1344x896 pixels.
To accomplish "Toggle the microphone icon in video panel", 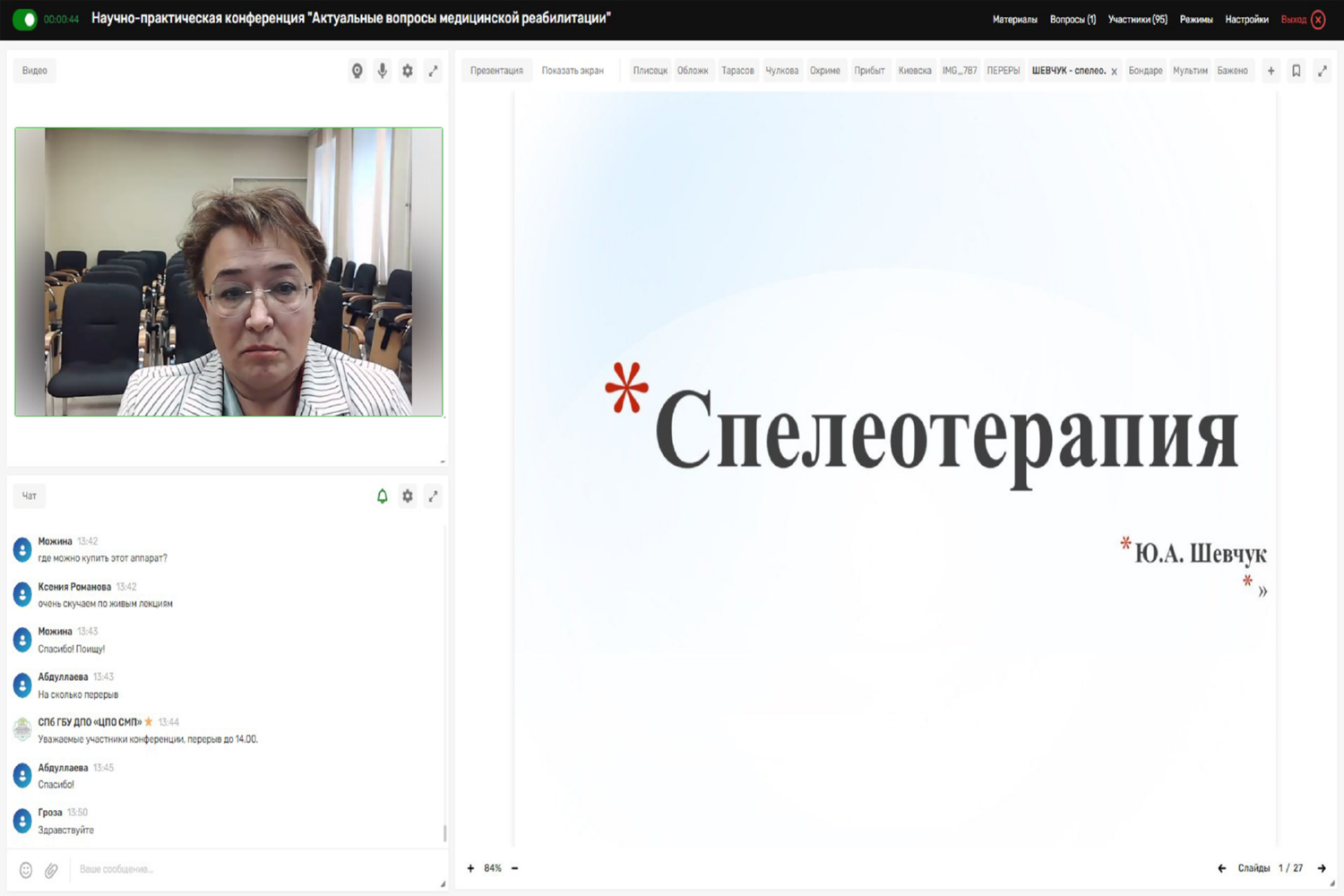I will [383, 71].
